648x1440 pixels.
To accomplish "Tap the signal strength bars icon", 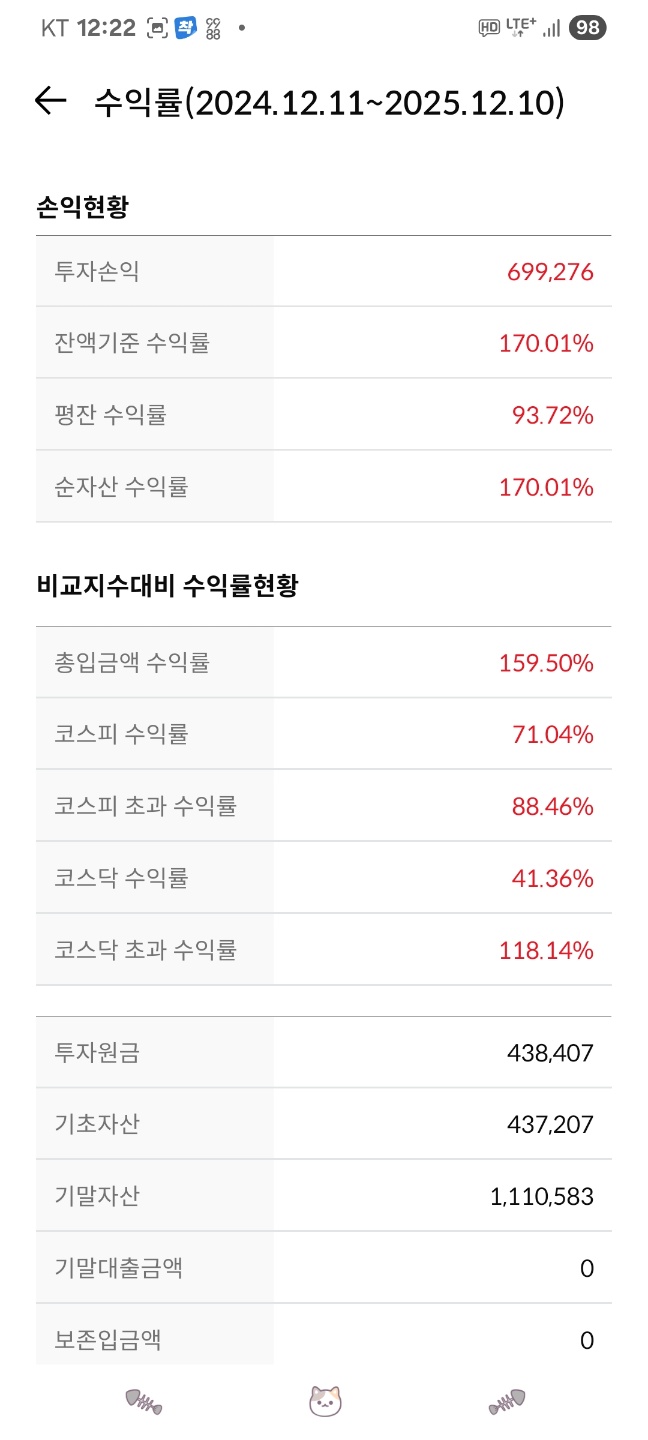I will [x=551, y=28].
